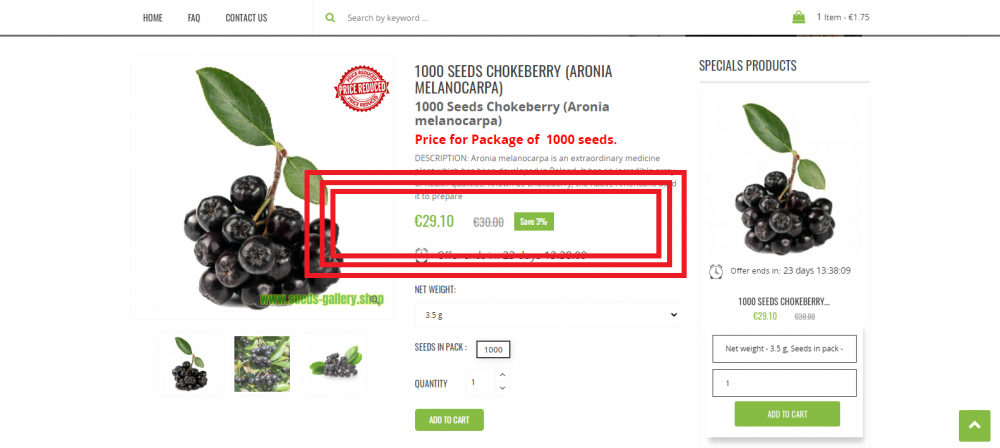Open the specials Net weight combination selector
This screenshot has width=1000, height=448.
coord(784,348)
